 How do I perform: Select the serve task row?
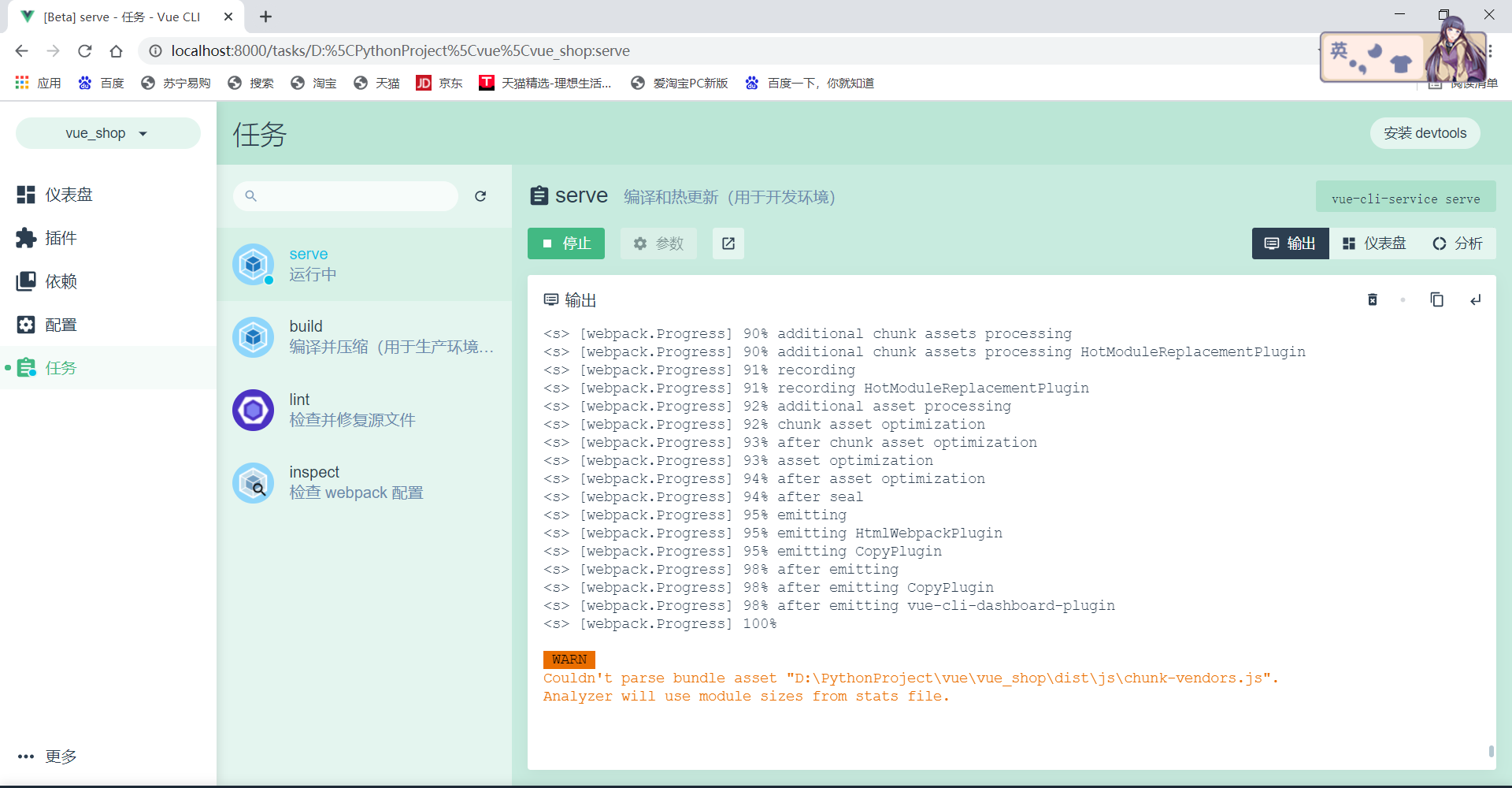tap(364, 264)
